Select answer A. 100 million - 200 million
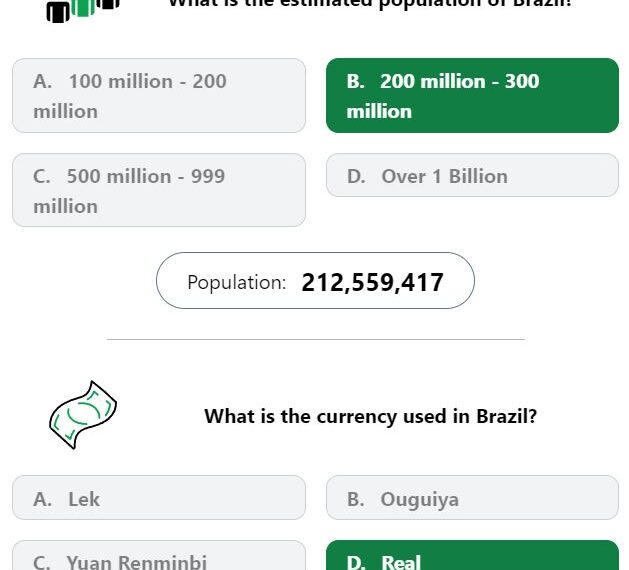 coord(159,95)
